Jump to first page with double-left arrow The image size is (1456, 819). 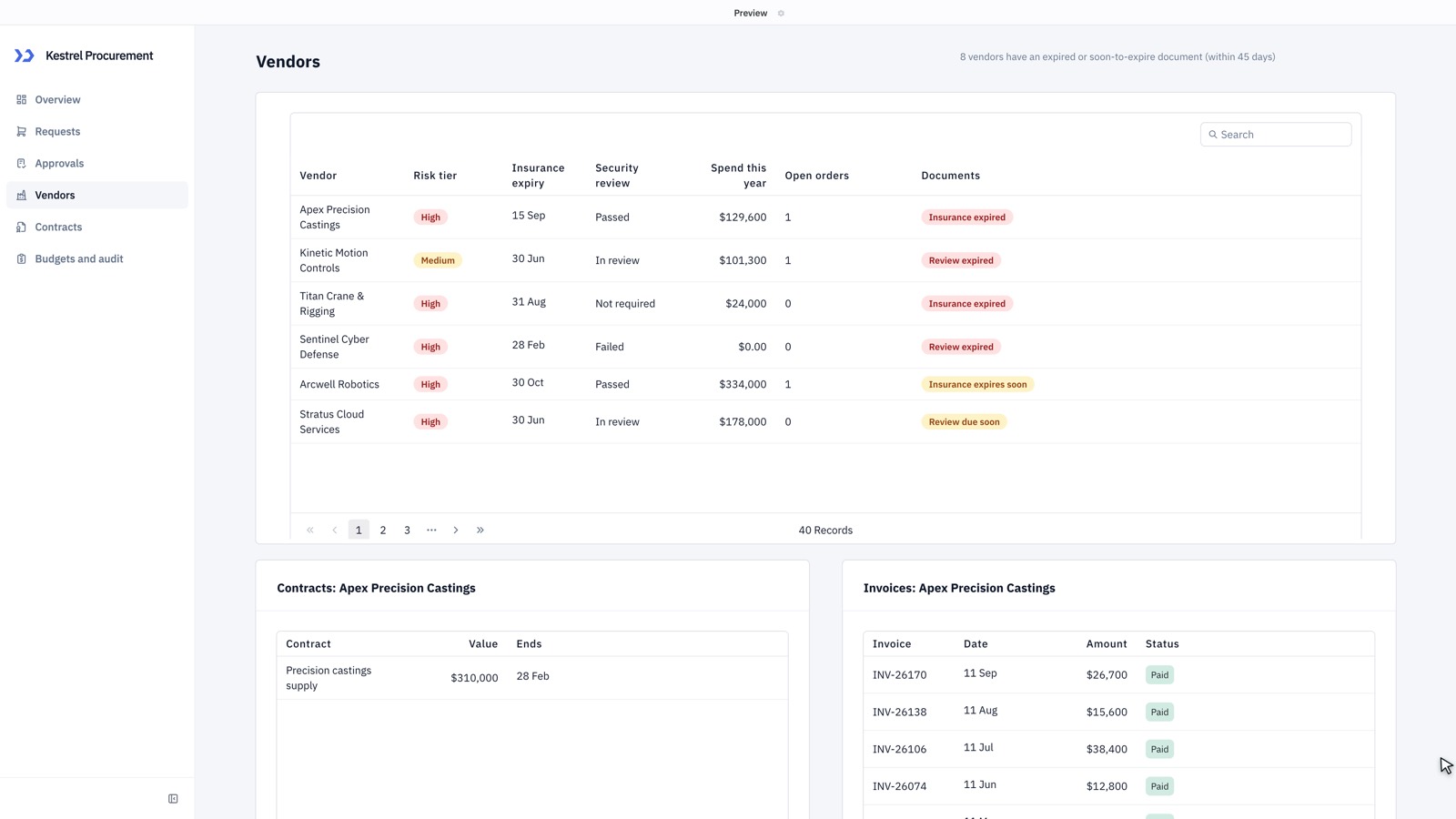(x=310, y=530)
